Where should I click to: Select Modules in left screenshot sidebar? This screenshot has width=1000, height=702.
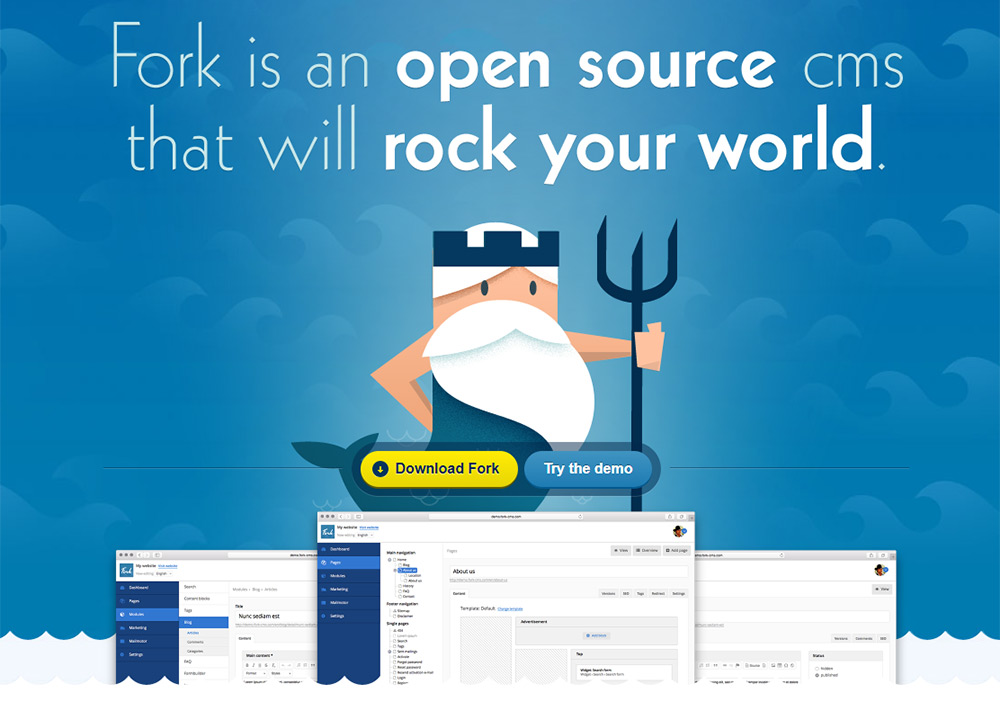[147, 615]
